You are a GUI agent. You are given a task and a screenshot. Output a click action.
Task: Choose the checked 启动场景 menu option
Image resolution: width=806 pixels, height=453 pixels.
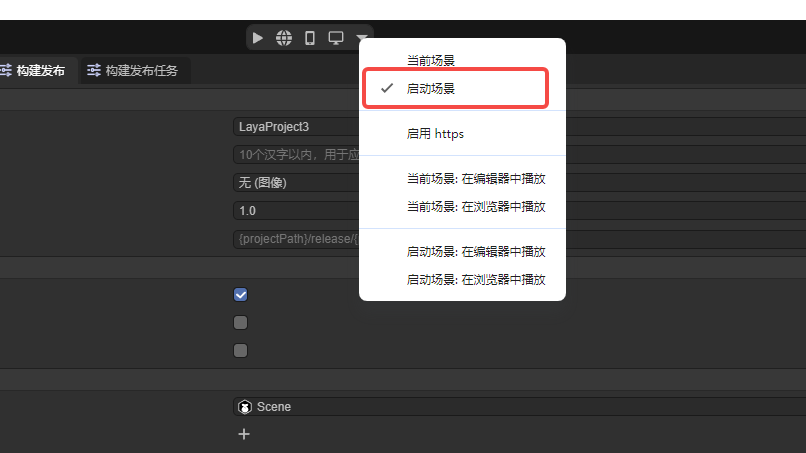tap(431, 89)
